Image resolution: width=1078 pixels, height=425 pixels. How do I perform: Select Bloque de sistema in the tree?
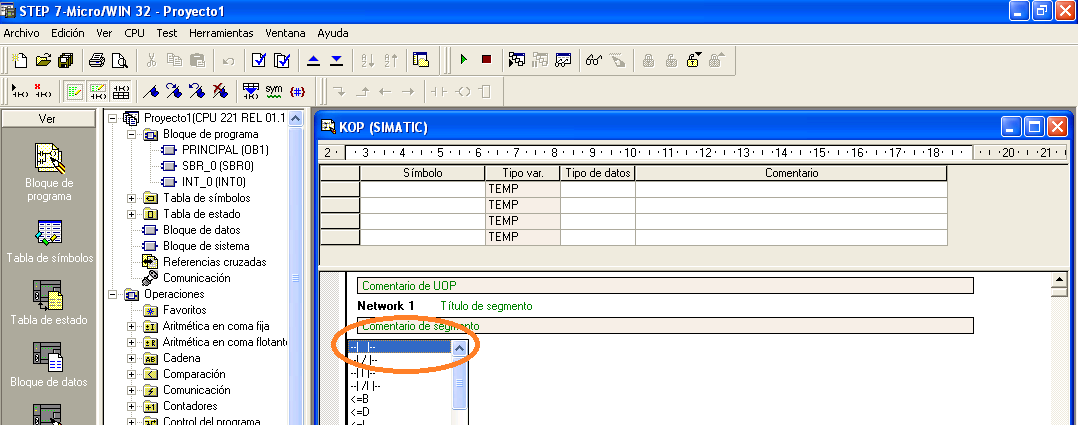[206, 246]
